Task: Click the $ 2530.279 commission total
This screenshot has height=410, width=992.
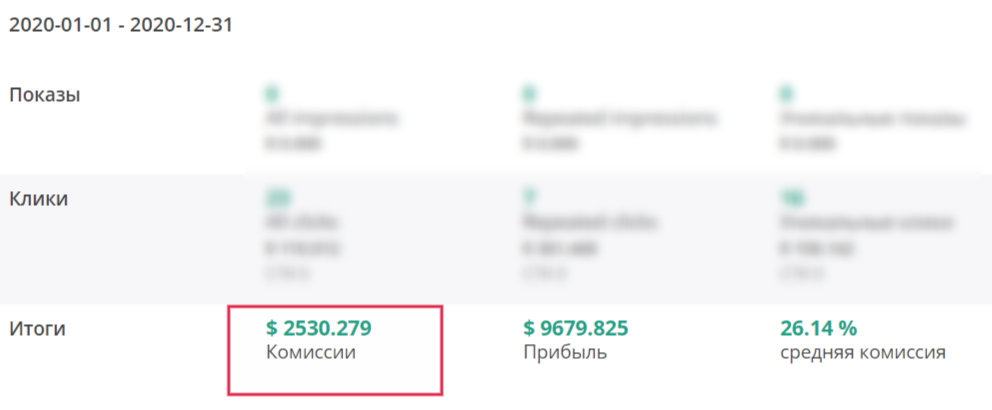Action: pos(318,328)
